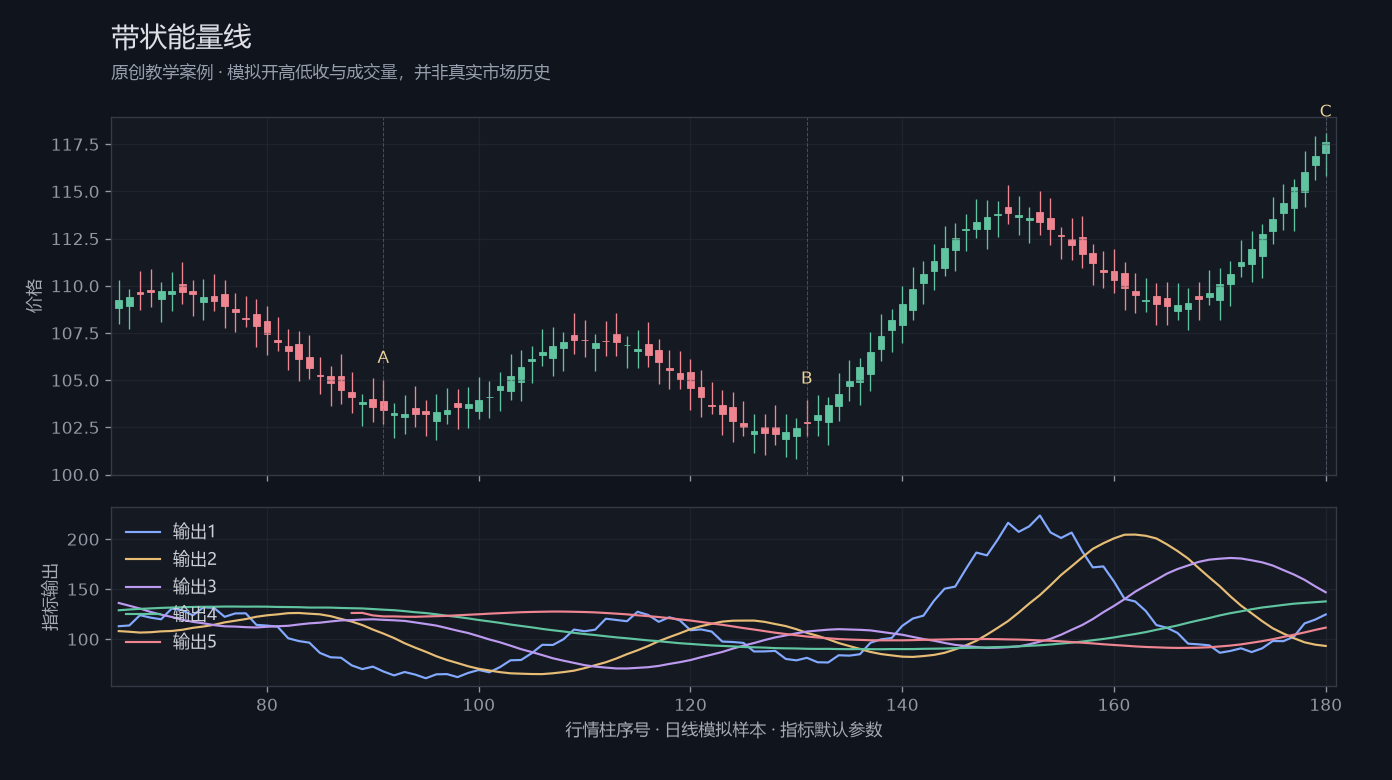Click the bottom axis tick "180"

pyautogui.click(x=1326, y=704)
